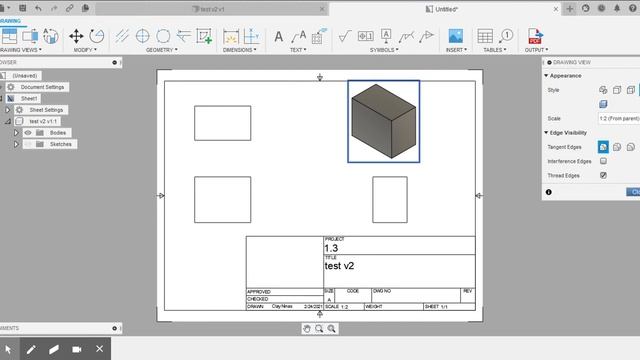Click the Zoom Fit icon below the sheet
The image size is (640, 360).
point(331,329)
